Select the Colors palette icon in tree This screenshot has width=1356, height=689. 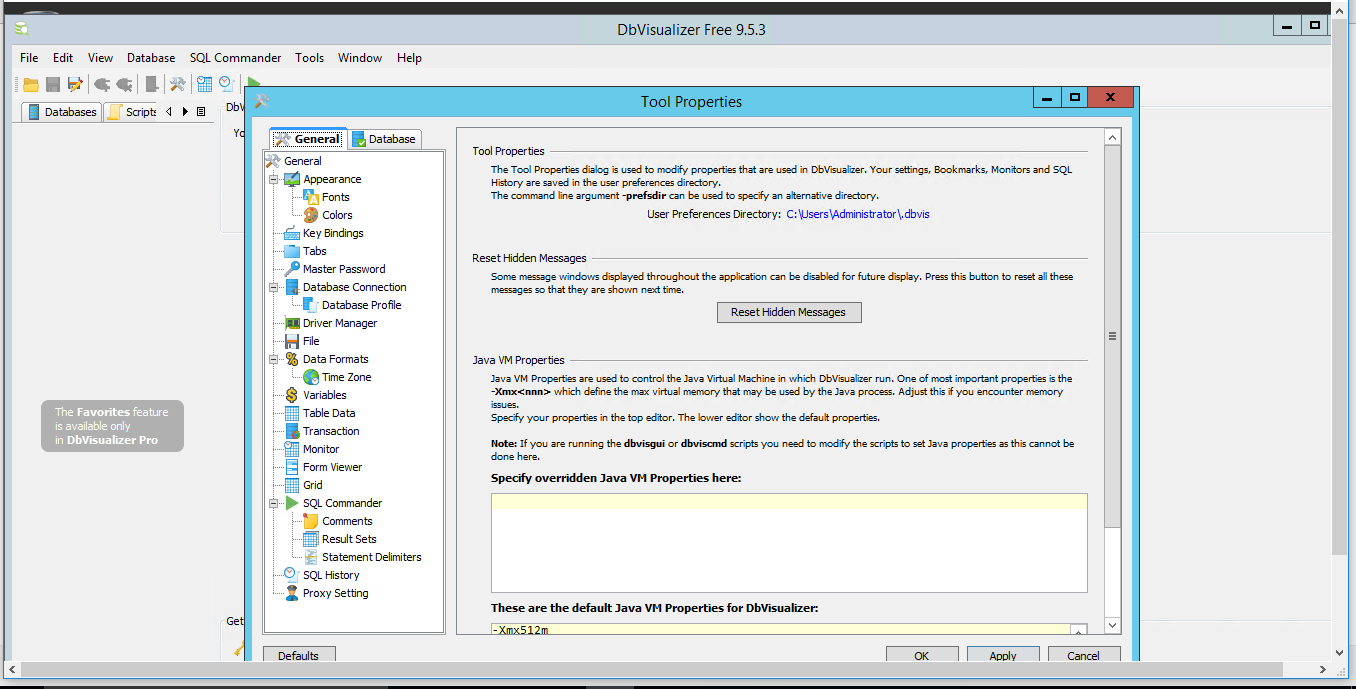(311, 215)
